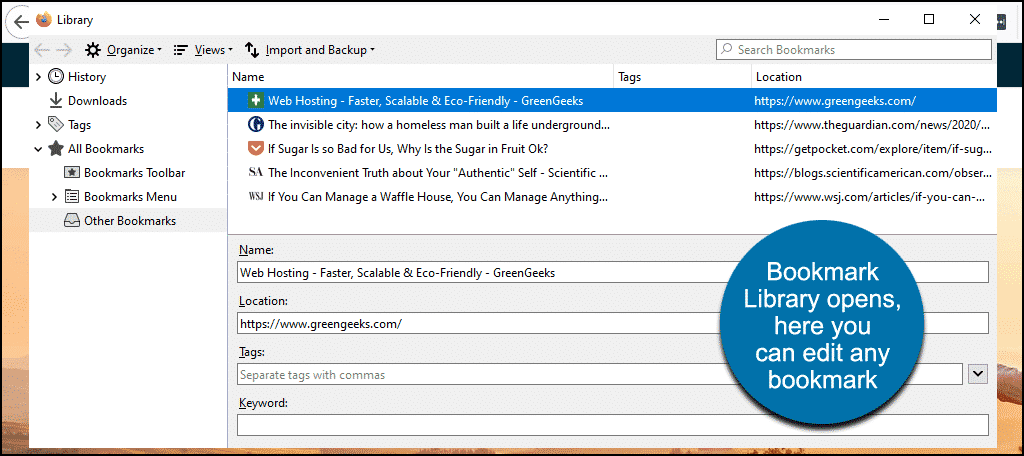
Task: Click the Firefox logo in title bar
Action: pyautogui.click(x=44, y=20)
